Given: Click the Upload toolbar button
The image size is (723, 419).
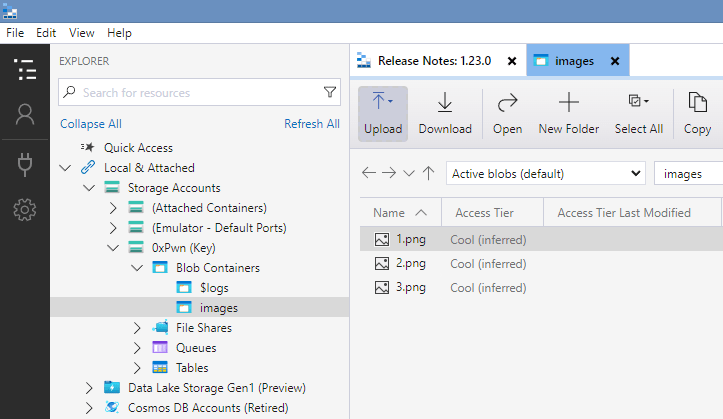Looking at the screenshot, I should [x=383, y=112].
